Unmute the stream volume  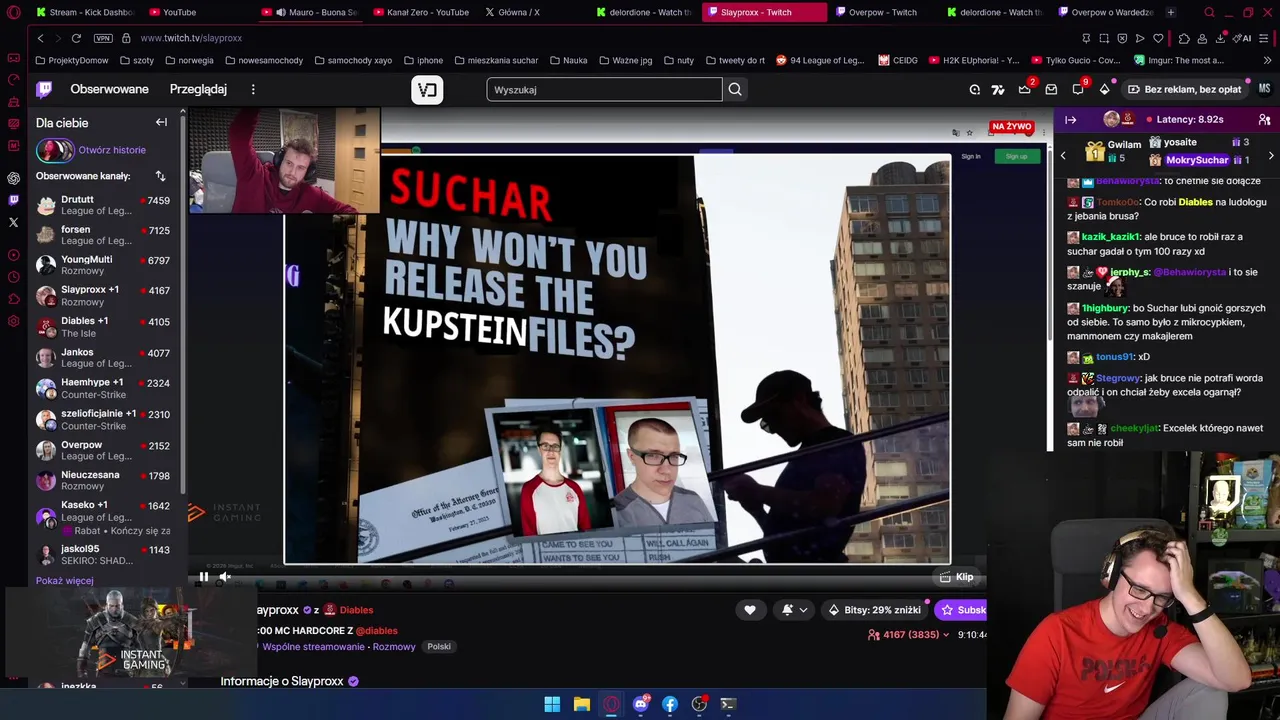click(x=225, y=576)
